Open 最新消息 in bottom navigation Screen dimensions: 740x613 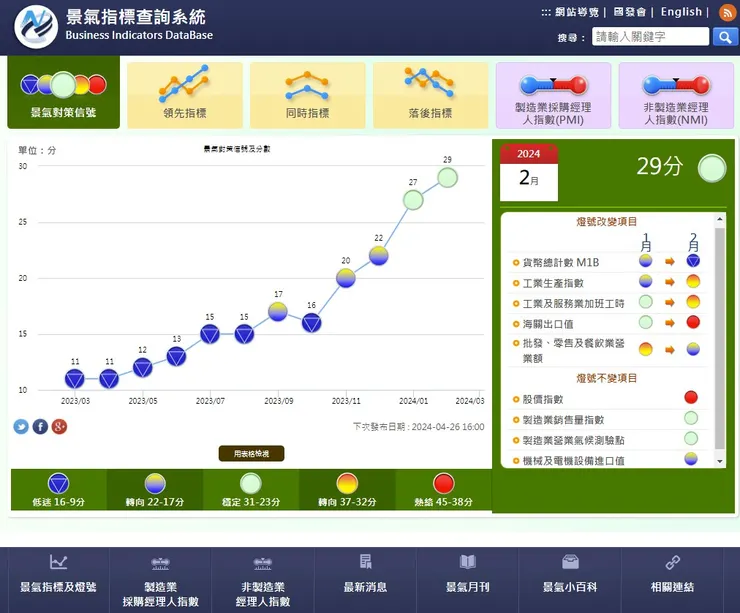point(365,580)
